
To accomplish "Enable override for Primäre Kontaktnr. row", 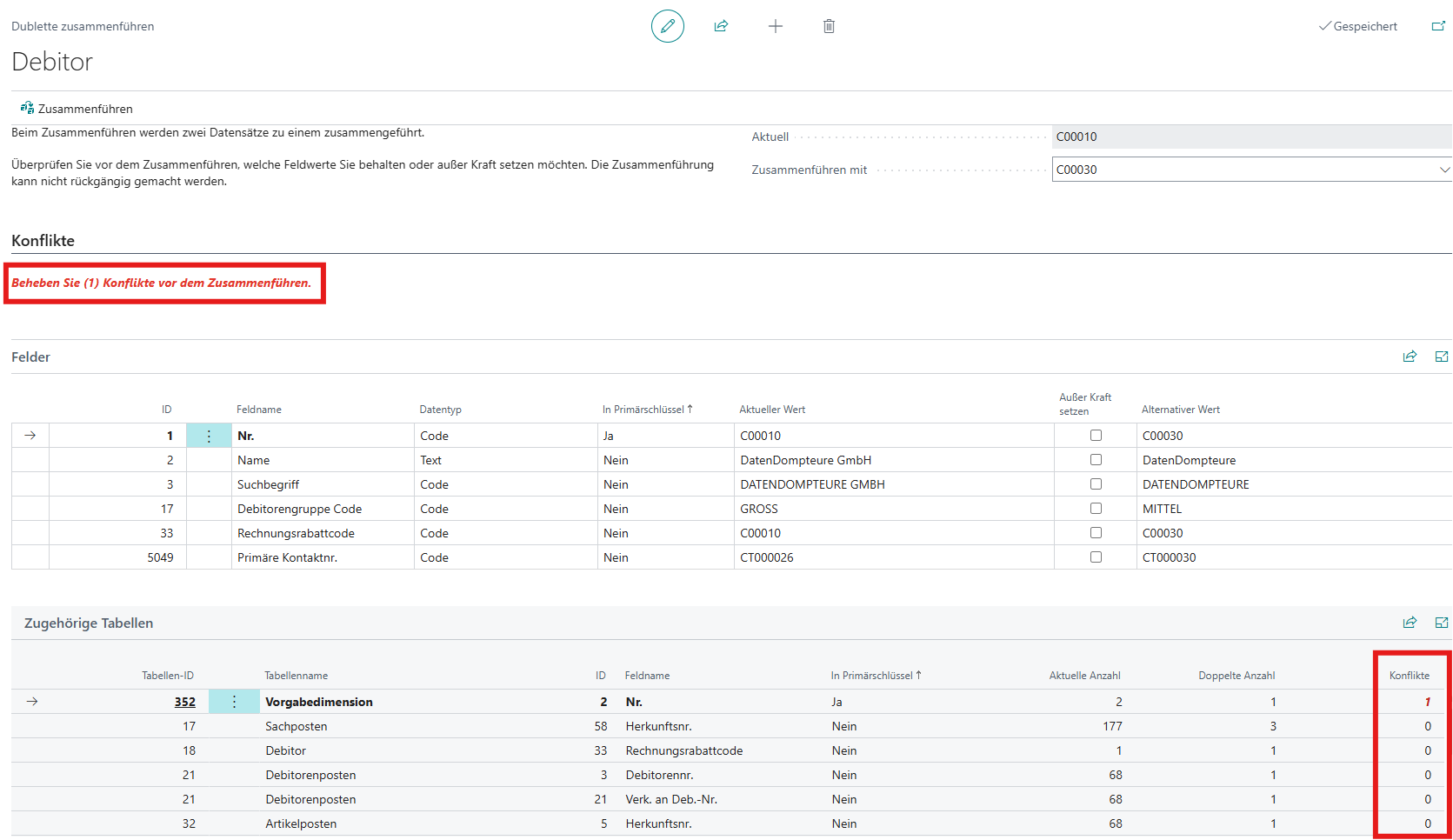I will pyautogui.click(x=1096, y=557).
